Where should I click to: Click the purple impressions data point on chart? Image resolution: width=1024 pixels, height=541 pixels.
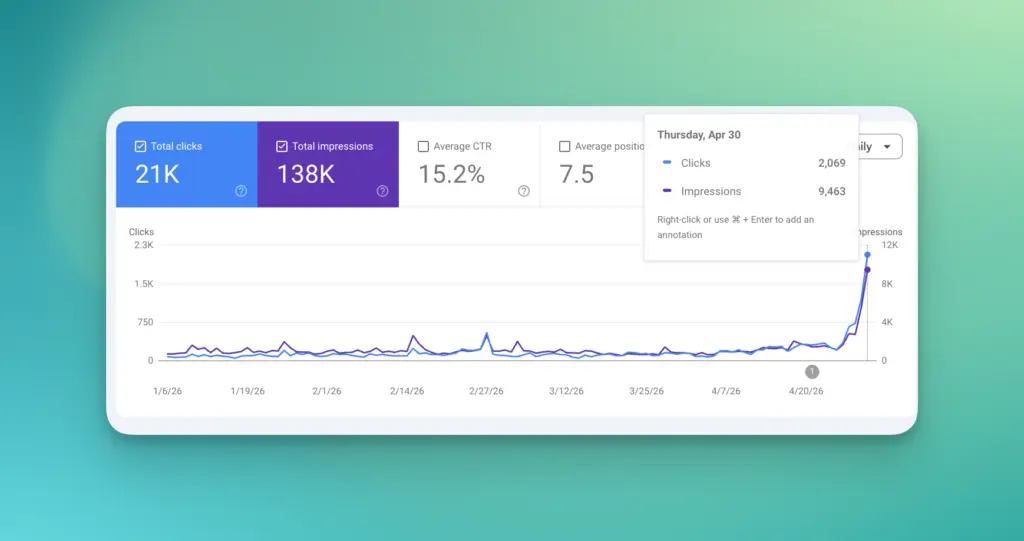coord(867,270)
